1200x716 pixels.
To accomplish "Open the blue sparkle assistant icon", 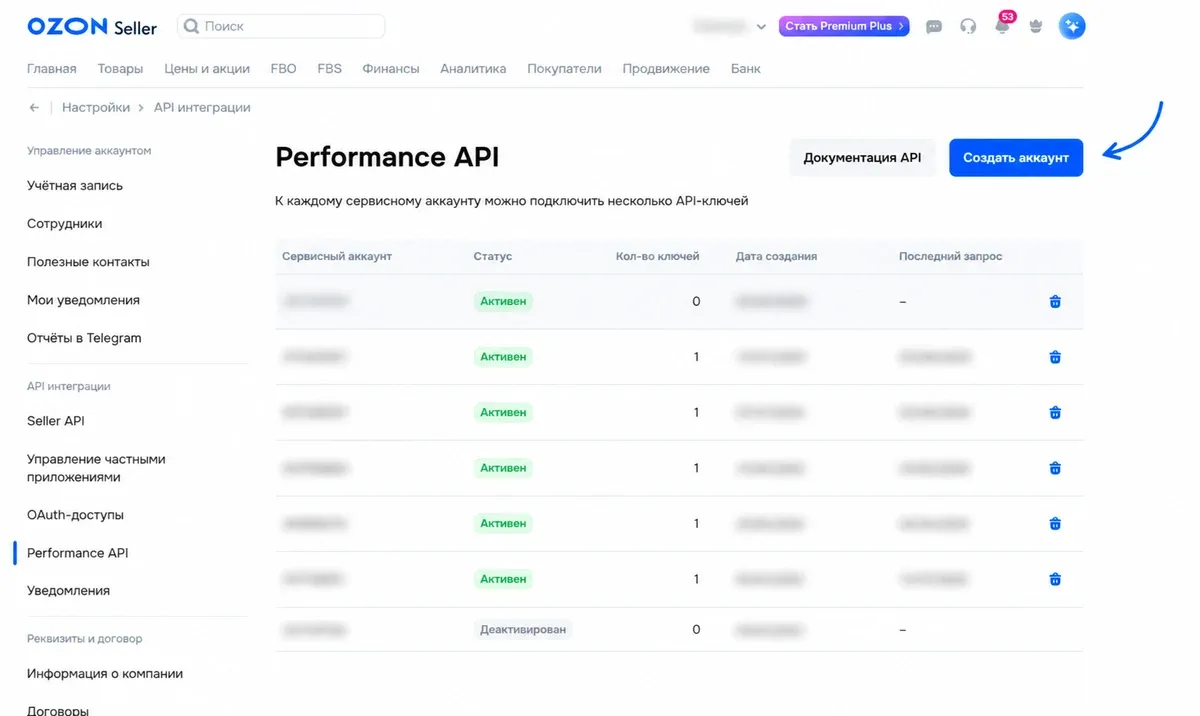I will pos(1072,27).
